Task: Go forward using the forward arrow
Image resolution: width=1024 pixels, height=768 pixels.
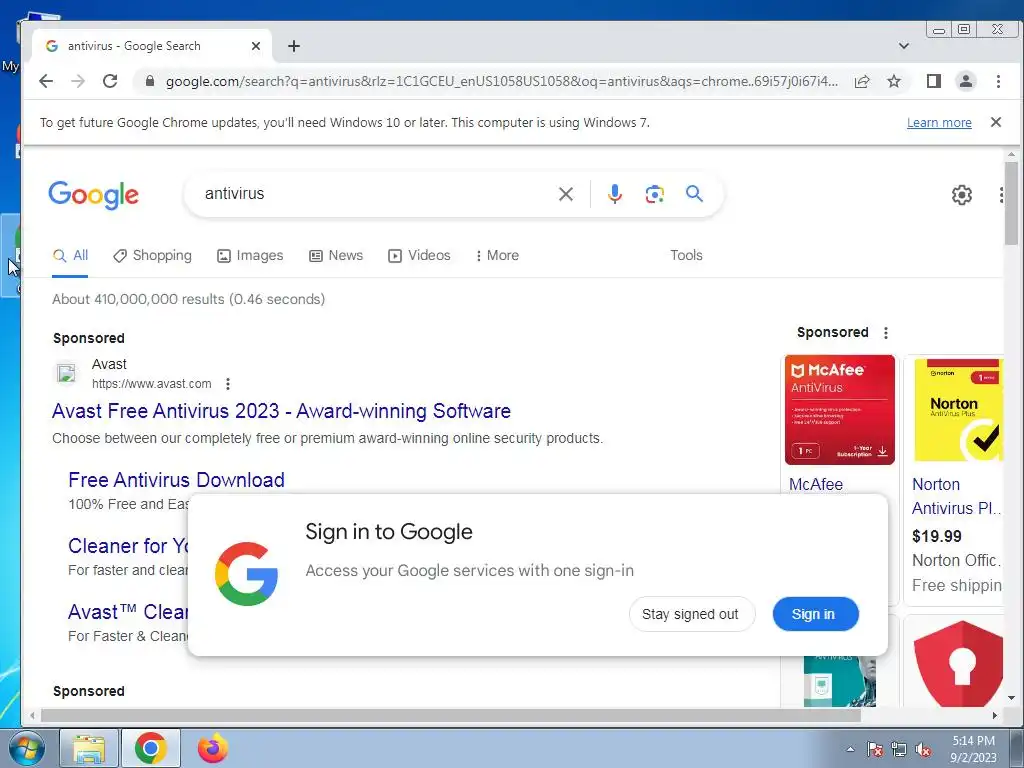Action: point(78,81)
